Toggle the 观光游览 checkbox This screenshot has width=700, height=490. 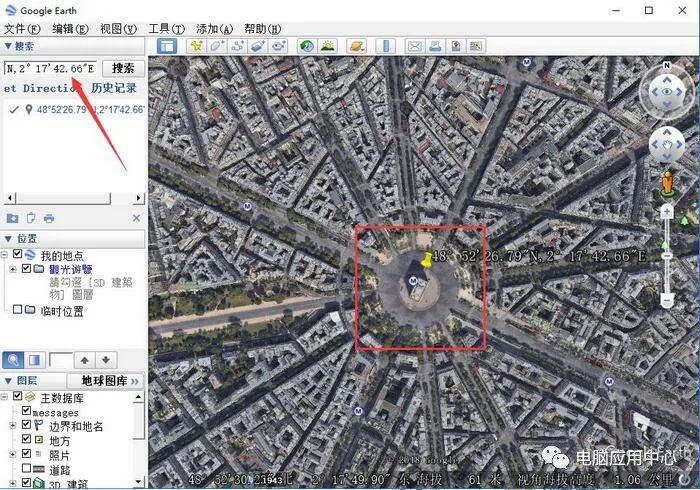(26, 268)
